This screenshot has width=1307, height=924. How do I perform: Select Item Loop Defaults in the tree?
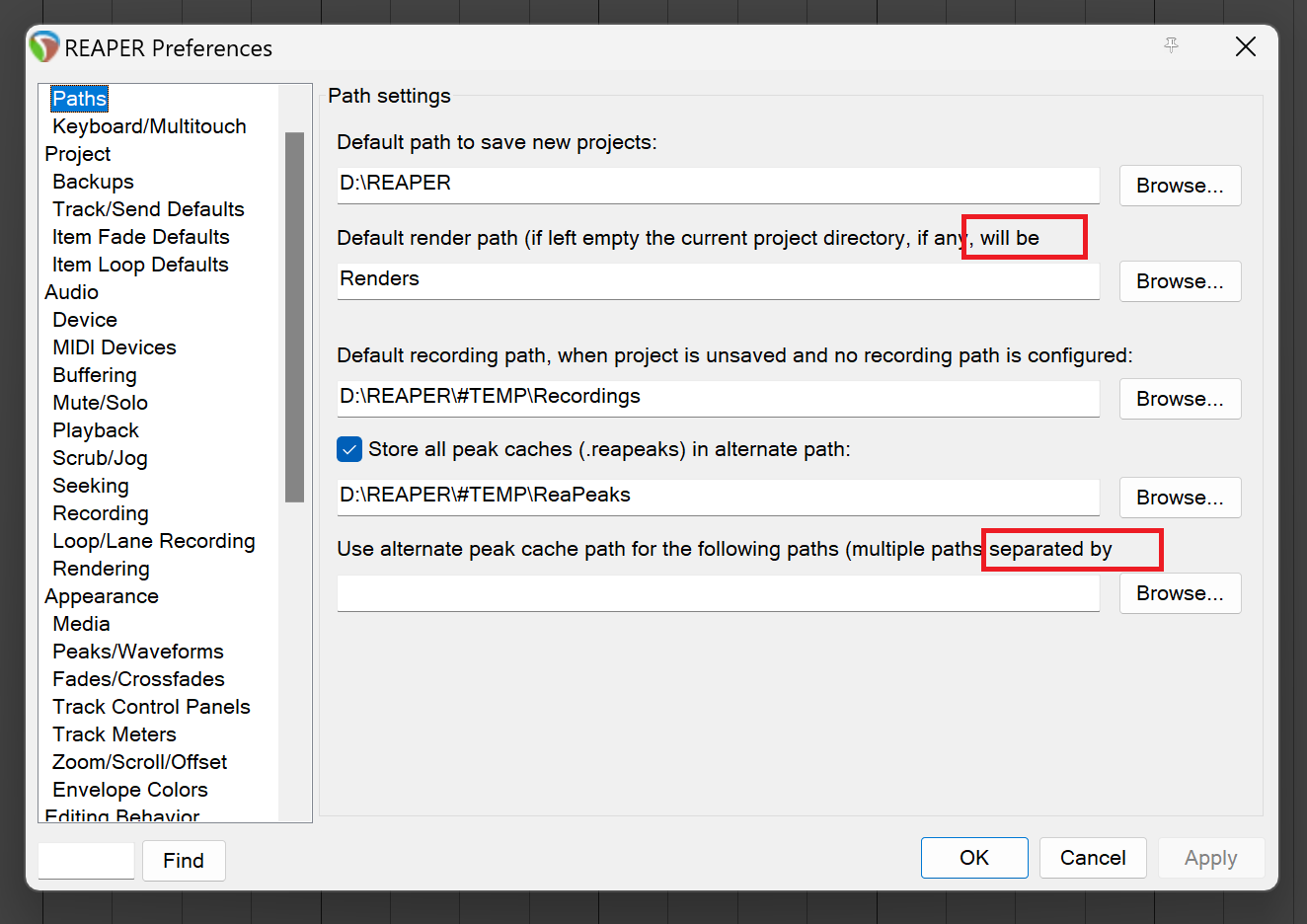[140, 265]
